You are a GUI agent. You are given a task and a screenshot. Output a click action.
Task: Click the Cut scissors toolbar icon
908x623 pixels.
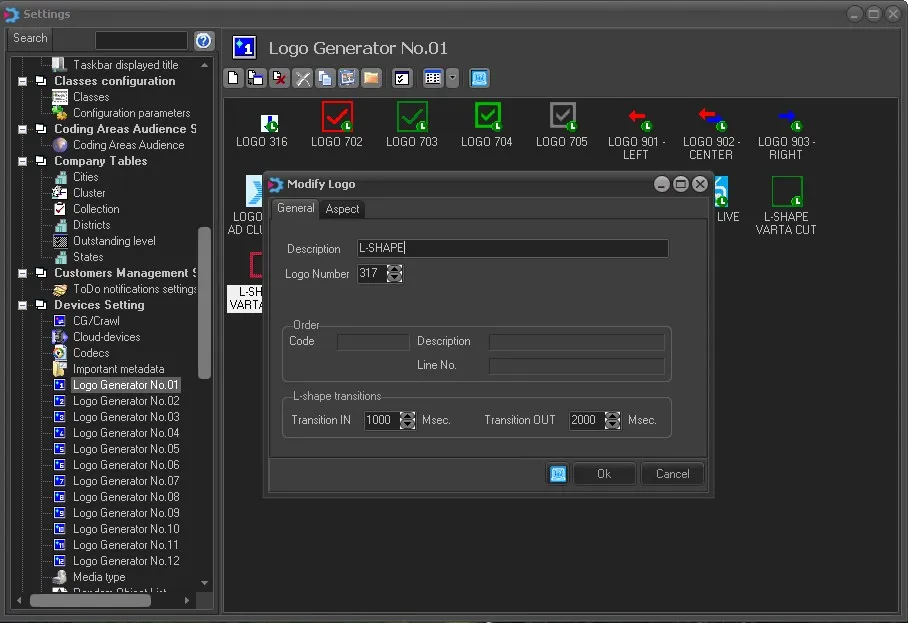pos(303,78)
